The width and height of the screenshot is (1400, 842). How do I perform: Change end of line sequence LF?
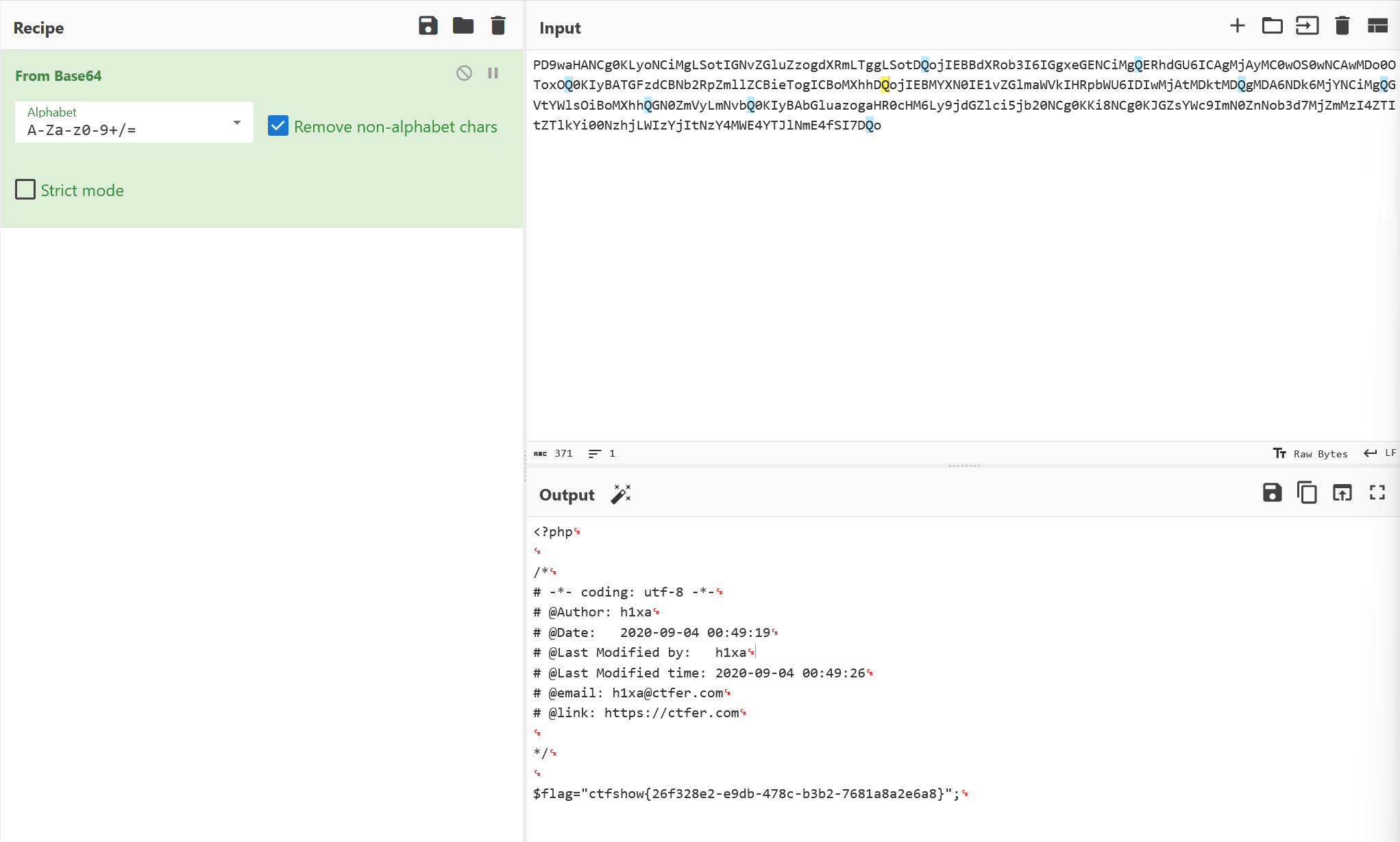pos(1379,453)
